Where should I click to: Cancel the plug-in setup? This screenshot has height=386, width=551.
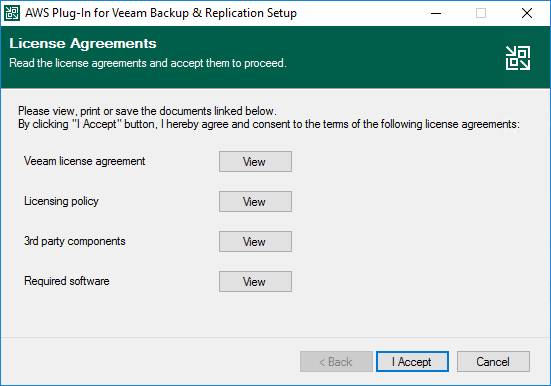pyautogui.click(x=493, y=361)
